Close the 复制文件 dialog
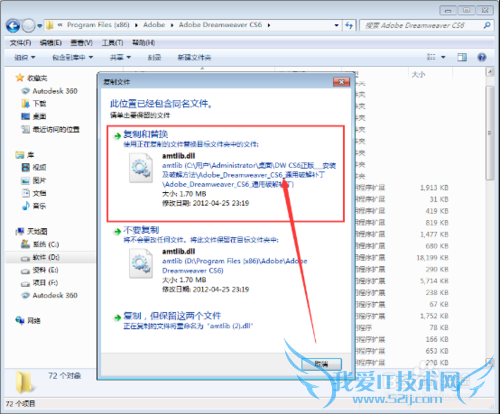This screenshot has height=414, width=500. coord(341,82)
